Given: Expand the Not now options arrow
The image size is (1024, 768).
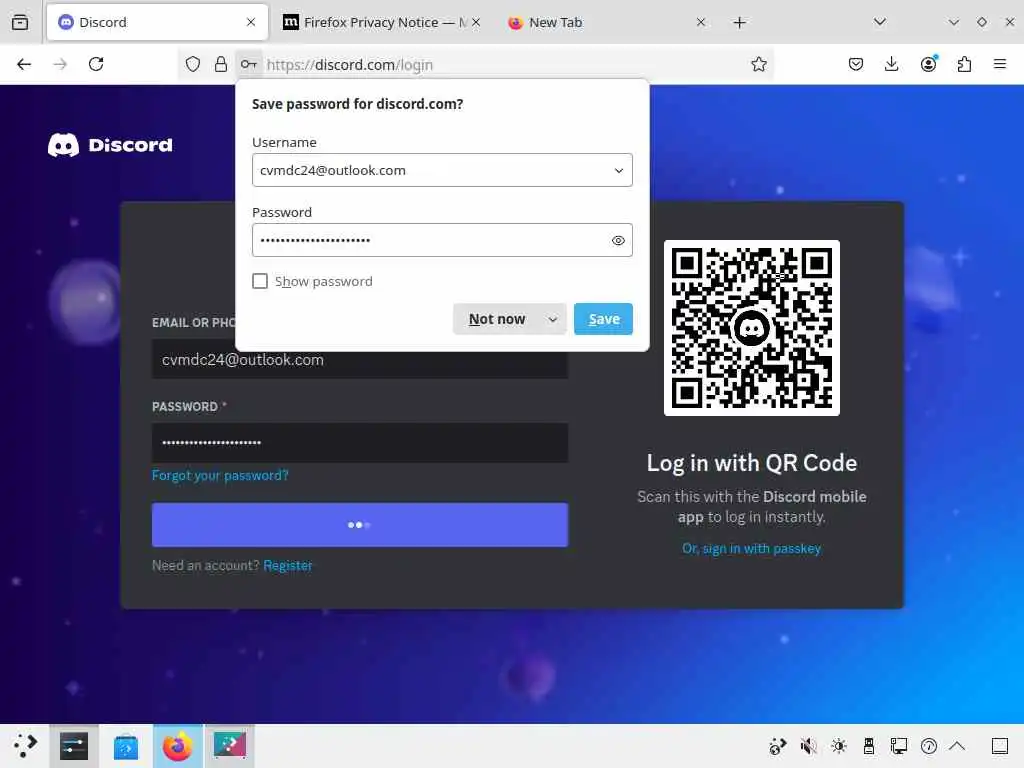Looking at the screenshot, I should coord(553,319).
